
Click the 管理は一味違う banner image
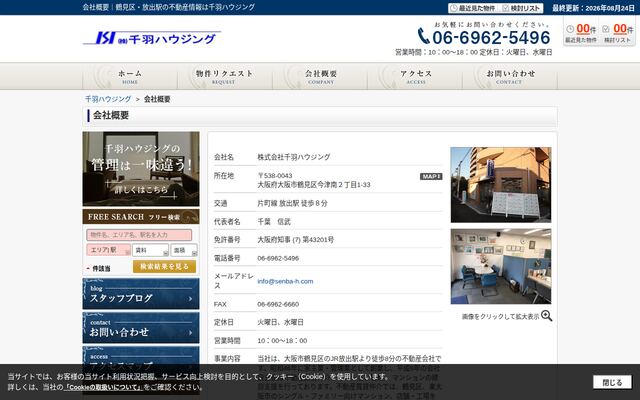coord(141,169)
